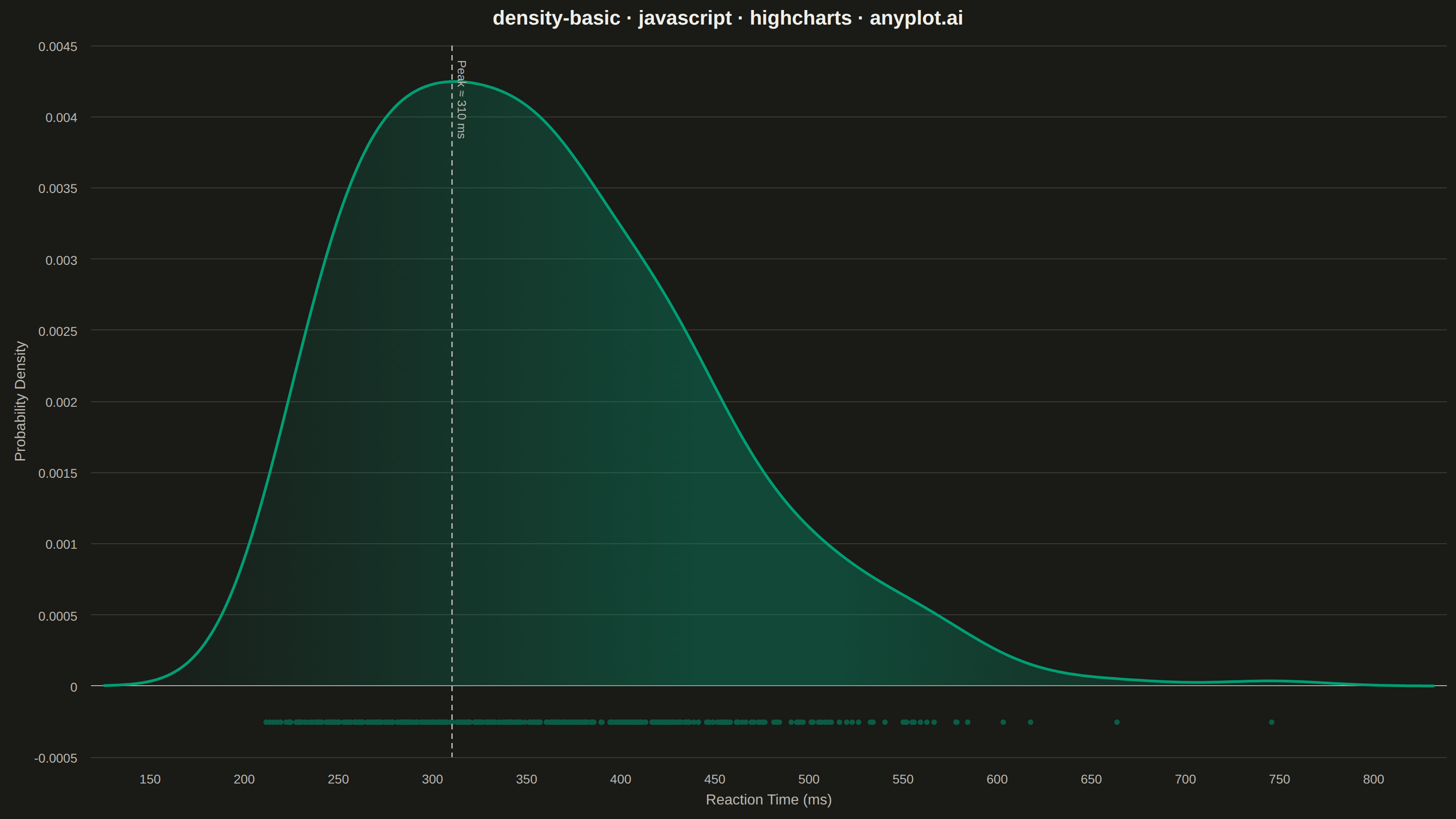Click the y-axis tick label 0.0045
This screenshot has width=1456, height=819.
(58, 47)
